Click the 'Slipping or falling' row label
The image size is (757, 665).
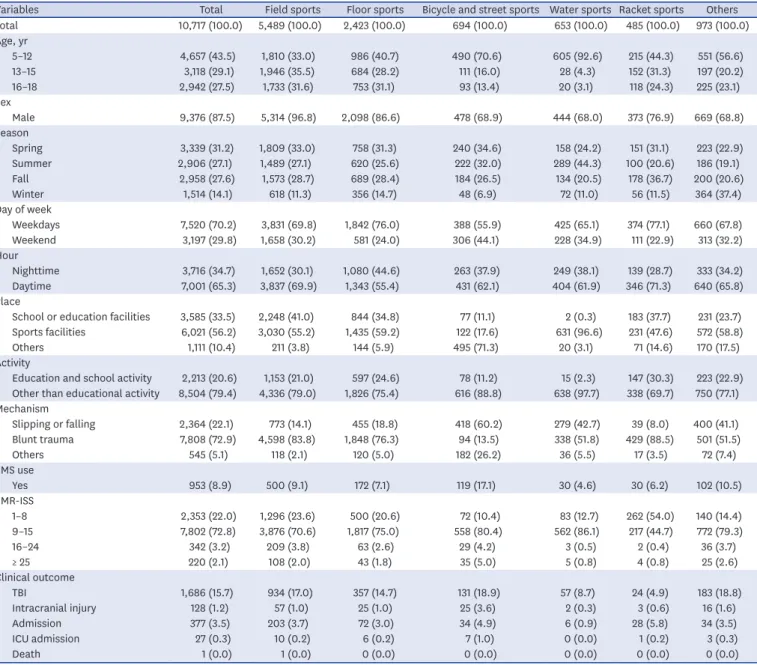(x=54, y=424)
